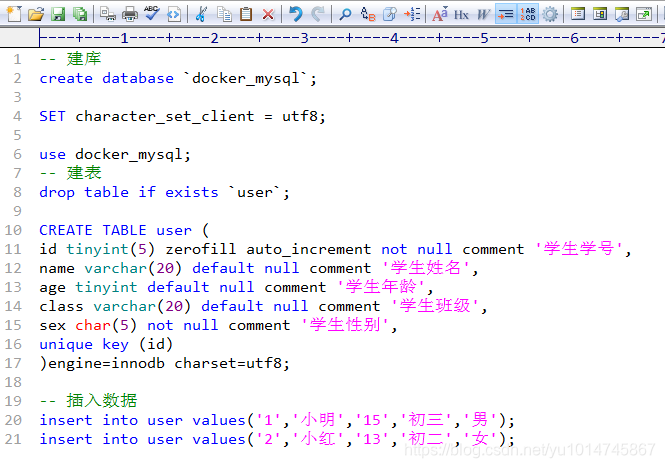Toggle word wrap with the W icon
This screenshot has height=468, width=665.
click(x=483, y=14)
